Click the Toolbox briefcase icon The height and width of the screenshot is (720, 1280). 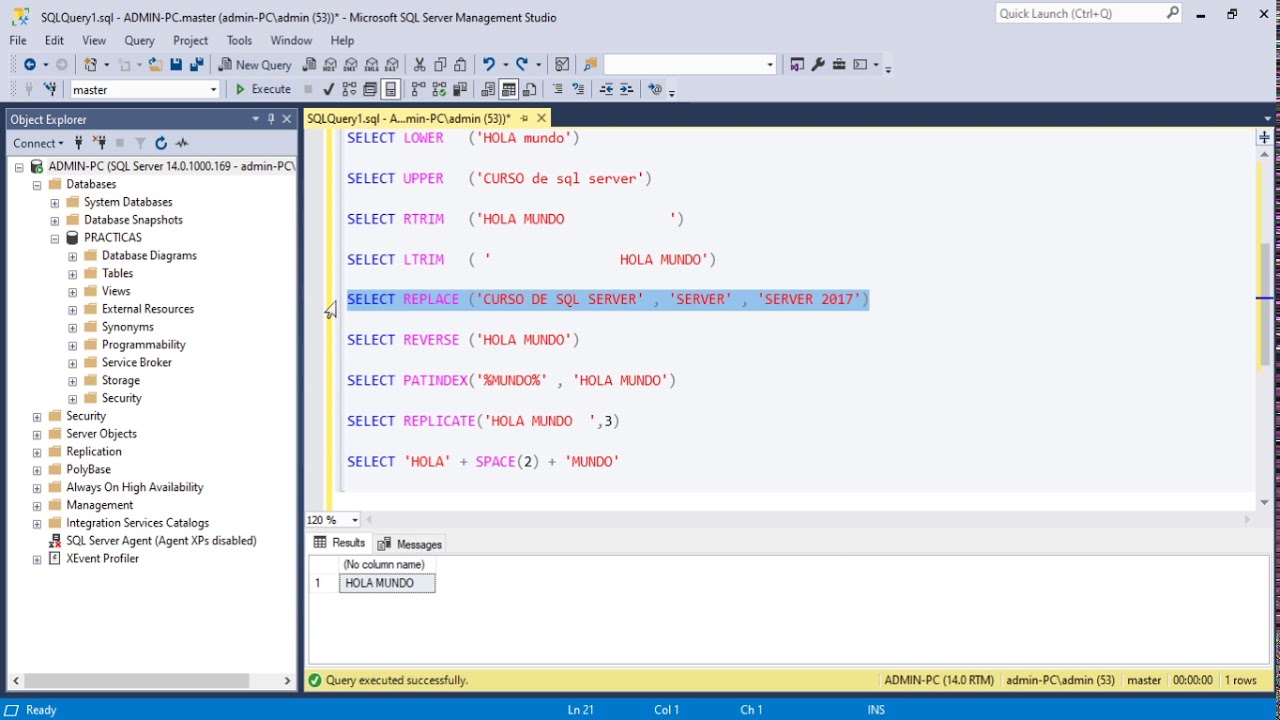click(839, 64)
